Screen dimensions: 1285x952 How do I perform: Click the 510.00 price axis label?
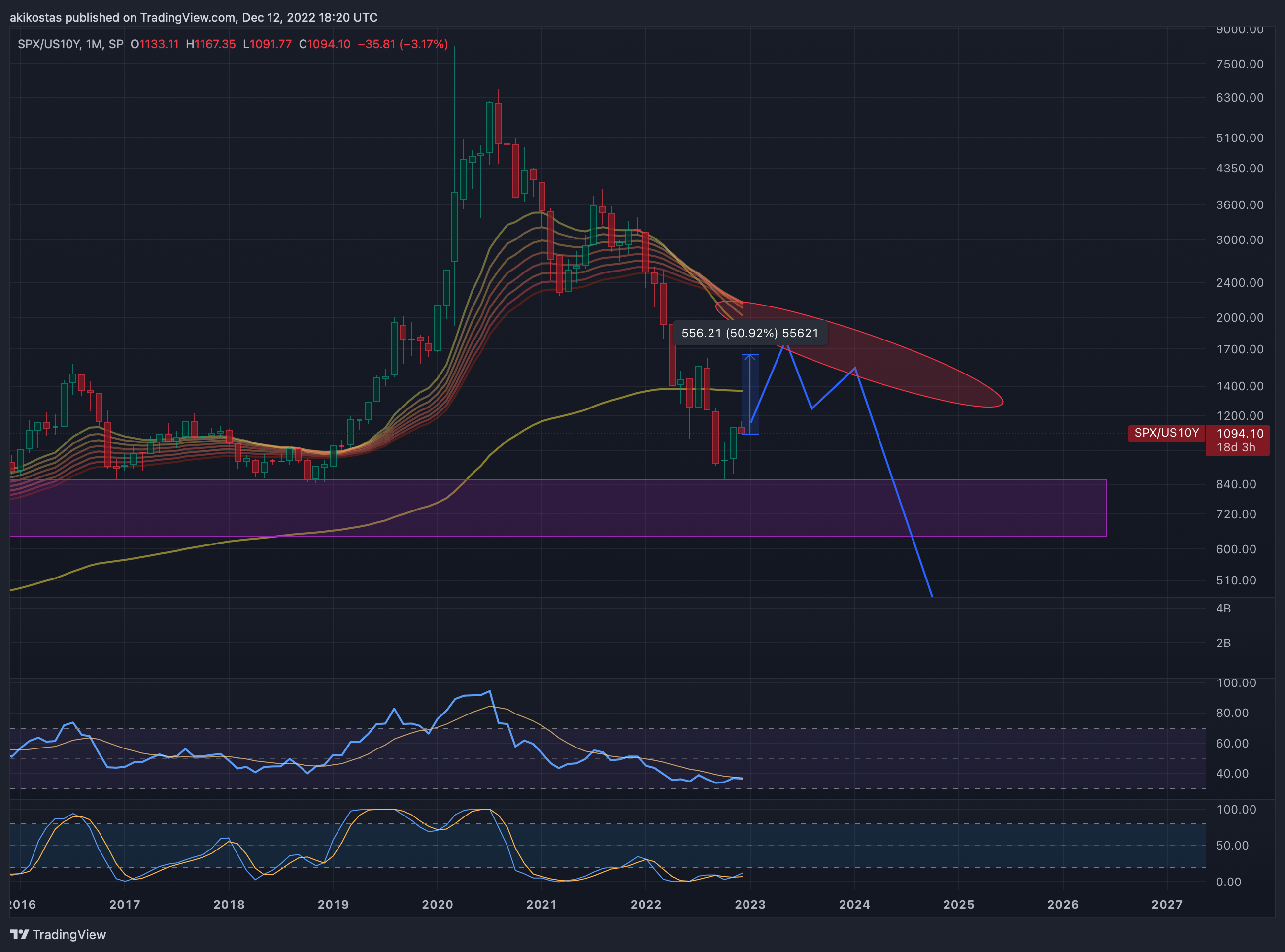(1236, 580)
